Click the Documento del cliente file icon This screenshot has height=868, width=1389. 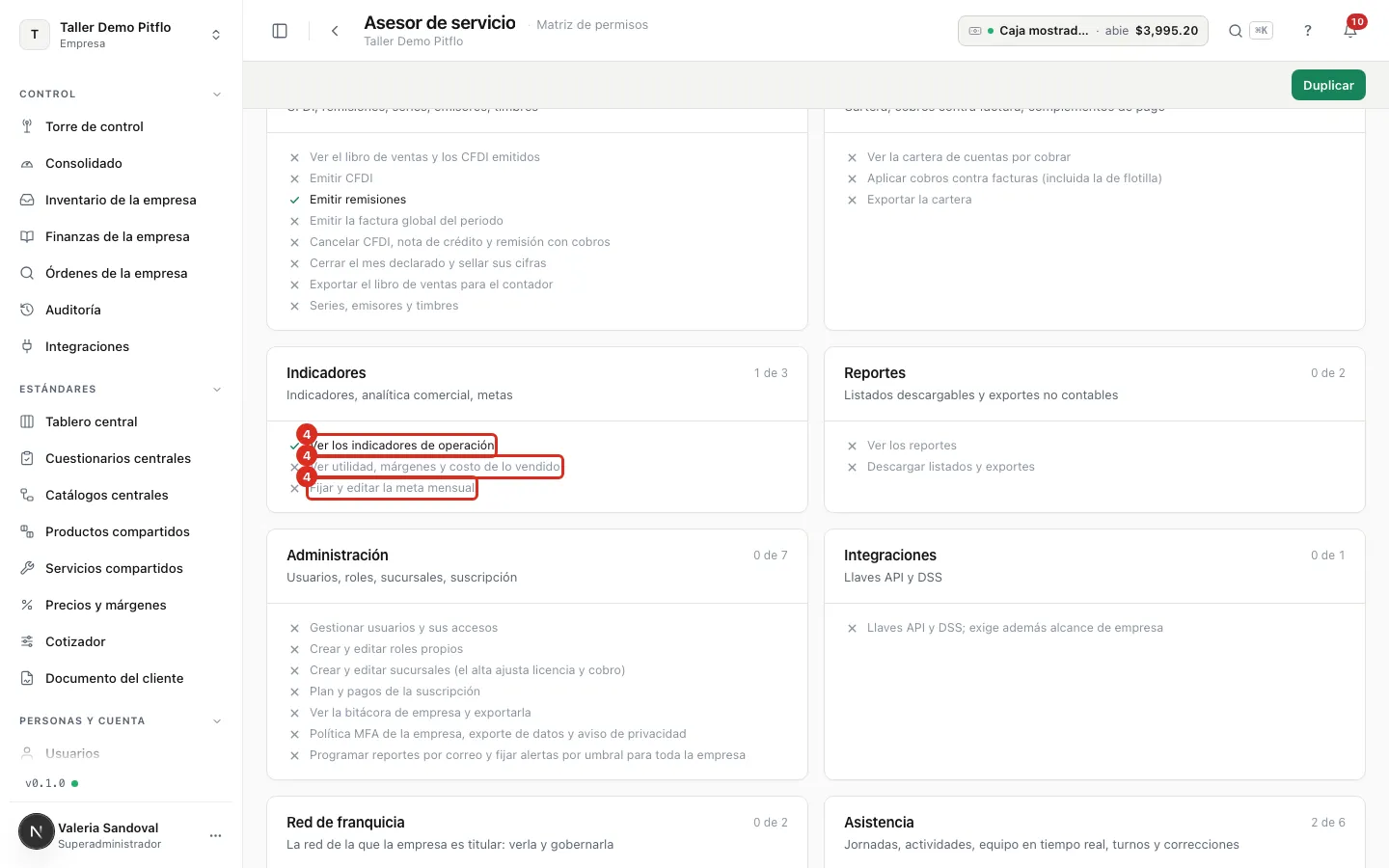tap(27, 679)
